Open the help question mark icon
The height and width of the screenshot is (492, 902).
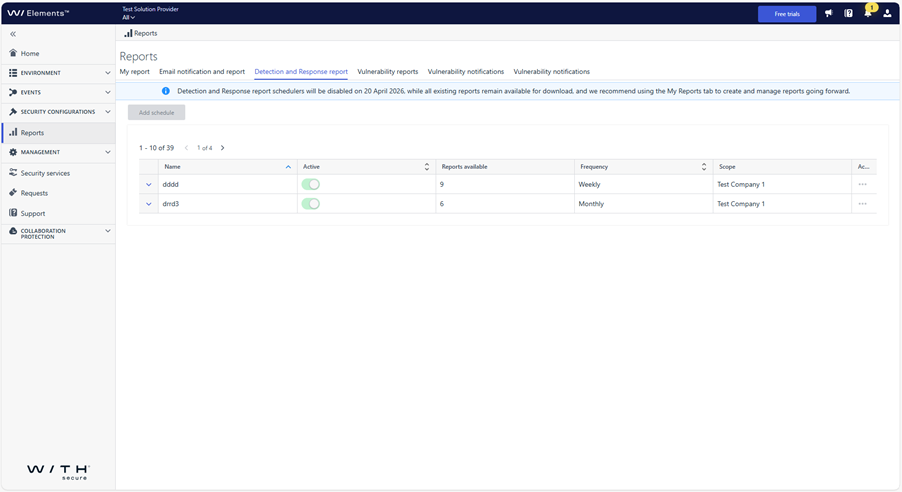coord(849,13)
